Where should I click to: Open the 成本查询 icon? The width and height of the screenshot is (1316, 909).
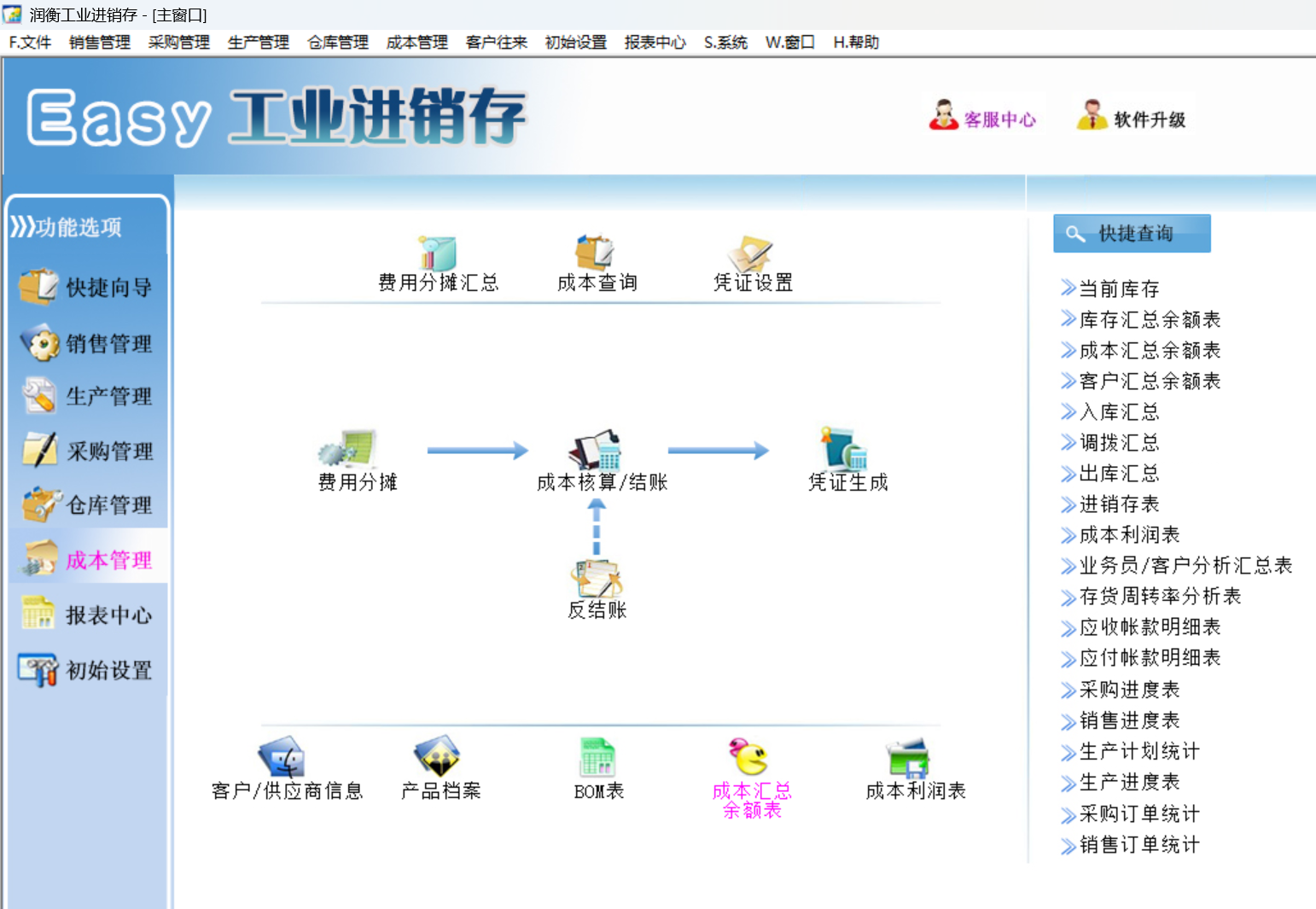tap(595, 253)
